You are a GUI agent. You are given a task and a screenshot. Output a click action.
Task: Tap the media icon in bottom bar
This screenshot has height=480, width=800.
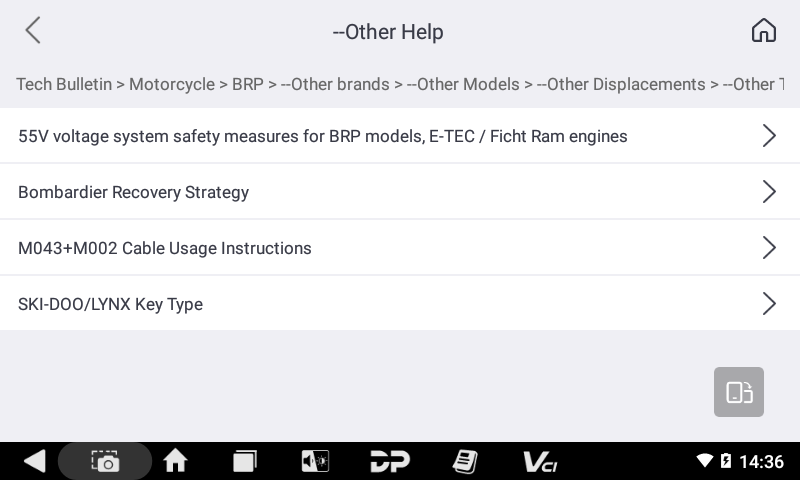(x=315, y=461)
